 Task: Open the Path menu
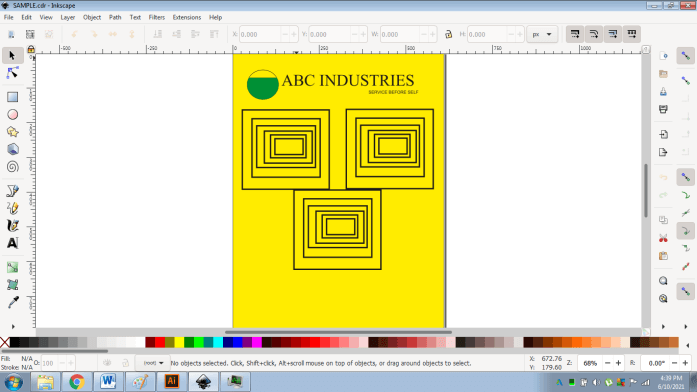tap(115, 17)
